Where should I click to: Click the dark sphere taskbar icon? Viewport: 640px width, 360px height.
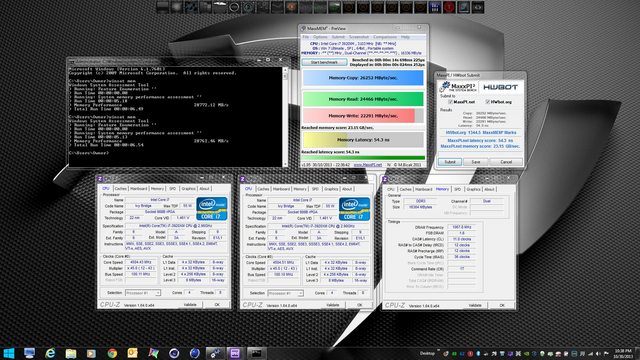tap(174, 353)
